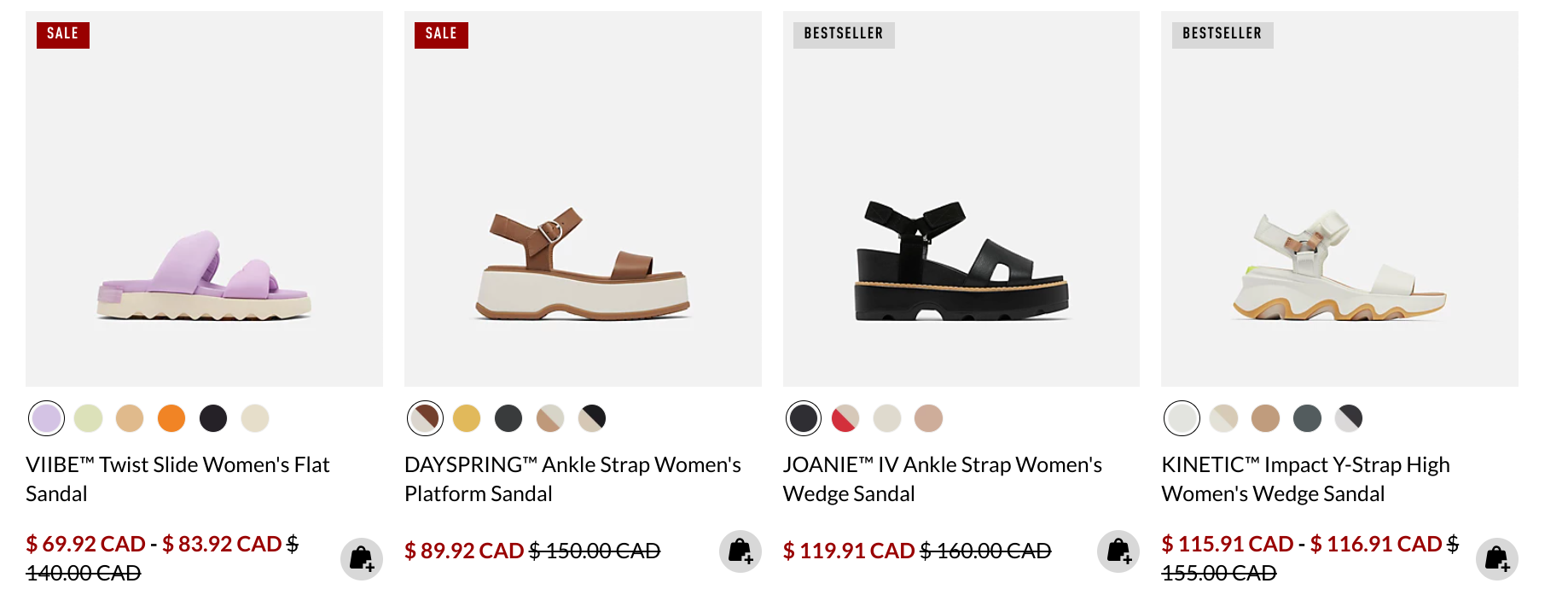Pick light green swatch under VIIBE sandal
1568x595 pixels.
click(89, 418)
